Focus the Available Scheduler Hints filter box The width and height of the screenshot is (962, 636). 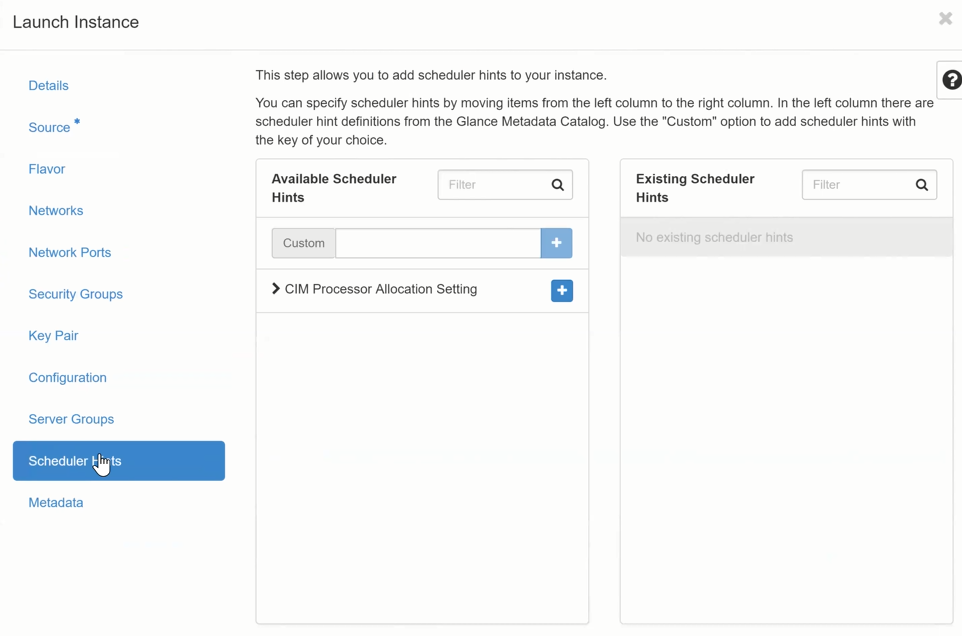(492, 185)
